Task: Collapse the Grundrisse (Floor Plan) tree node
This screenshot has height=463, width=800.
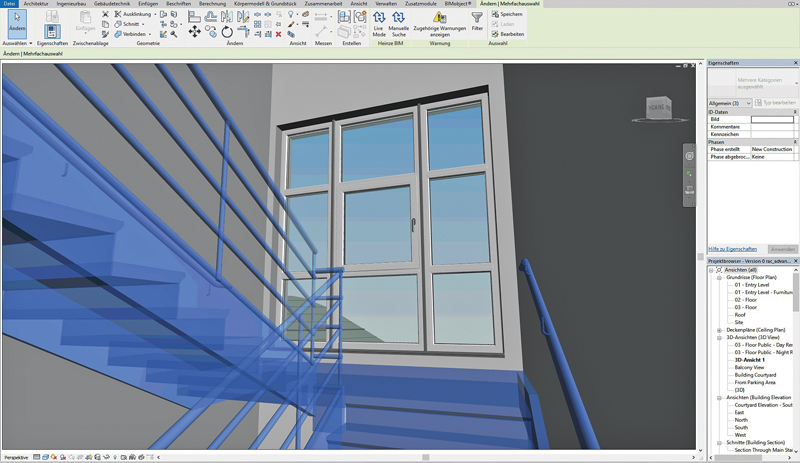Action: point(719,278)
